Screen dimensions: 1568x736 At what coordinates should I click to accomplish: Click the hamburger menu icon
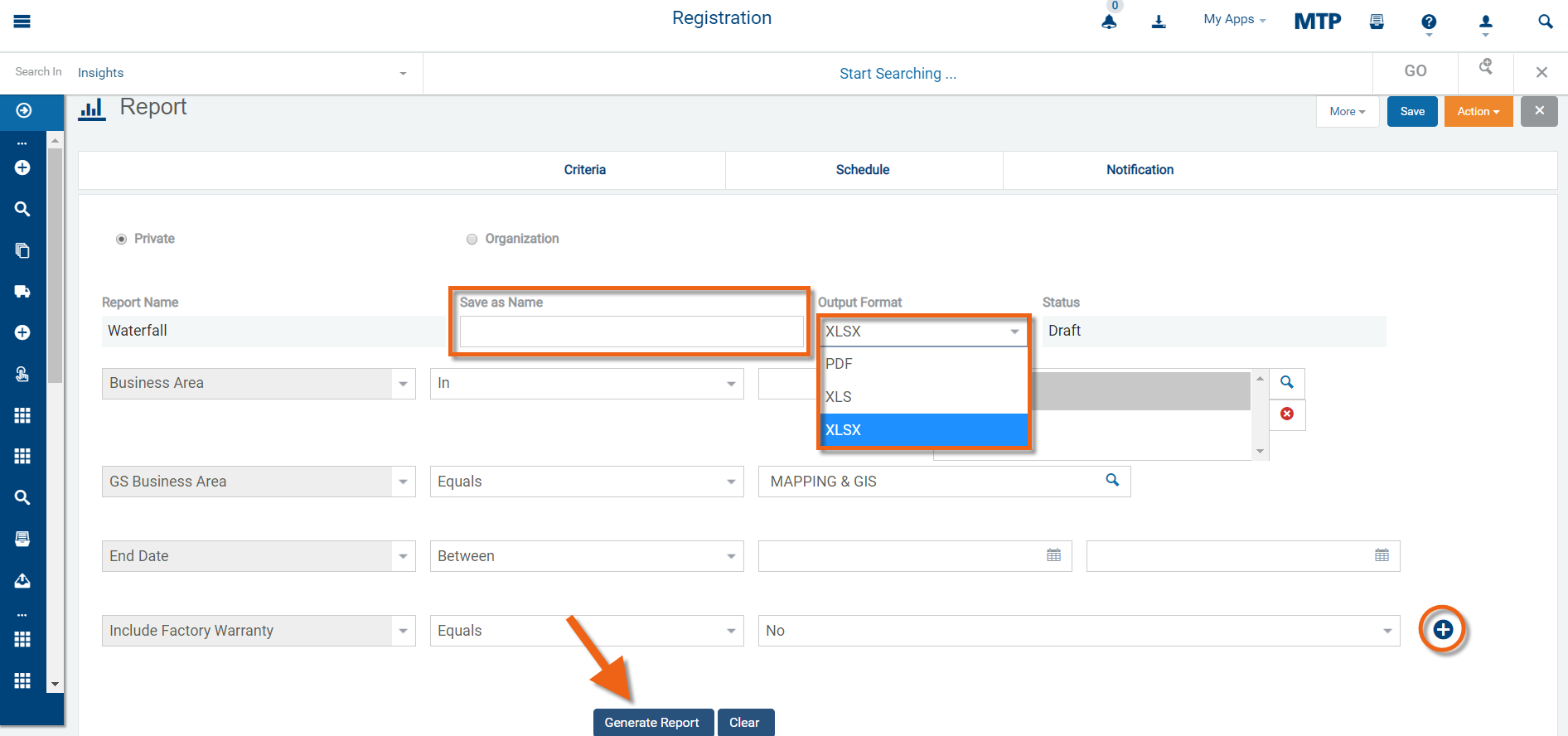pos(22,22)
